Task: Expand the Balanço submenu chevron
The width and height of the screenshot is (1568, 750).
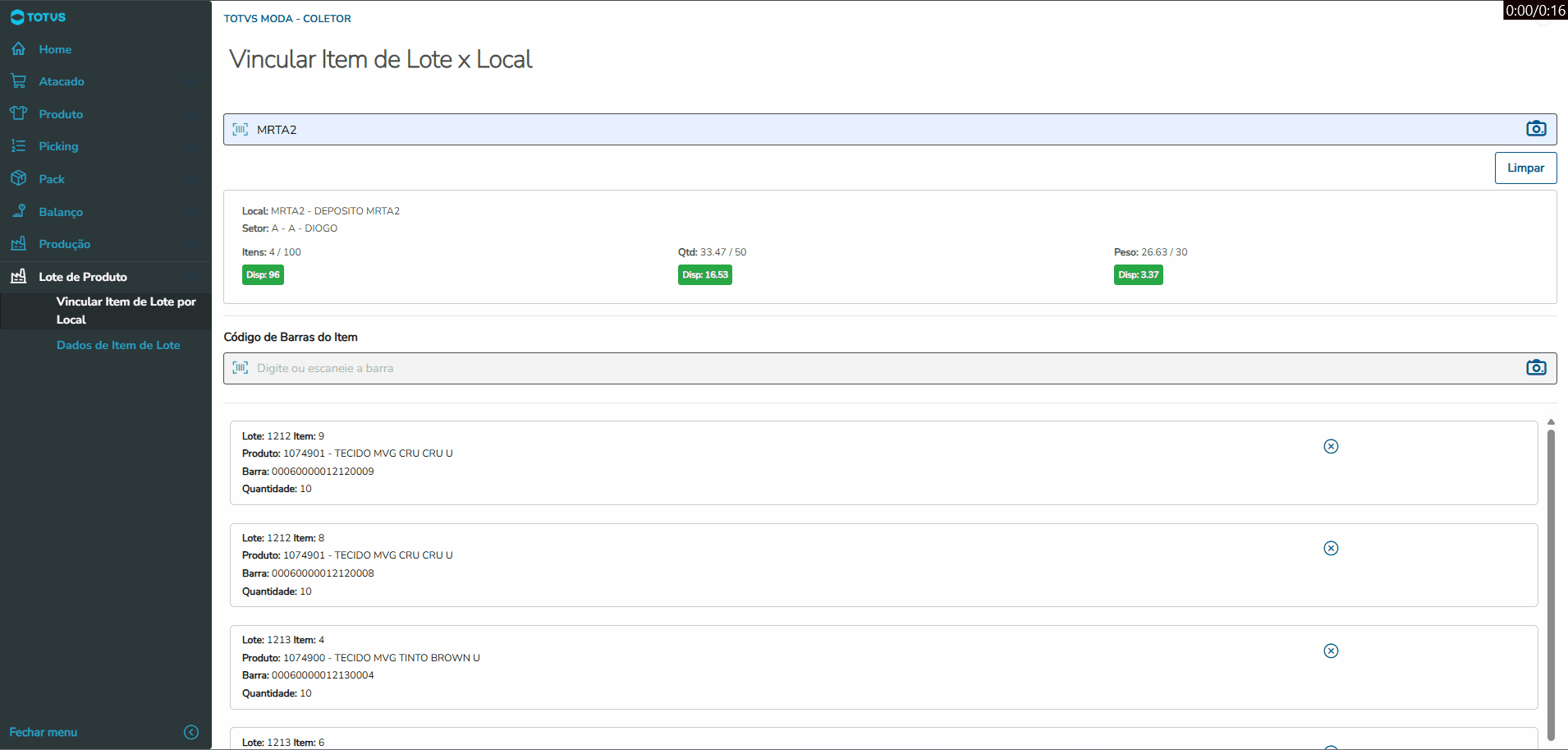Action: pos(190,212)
